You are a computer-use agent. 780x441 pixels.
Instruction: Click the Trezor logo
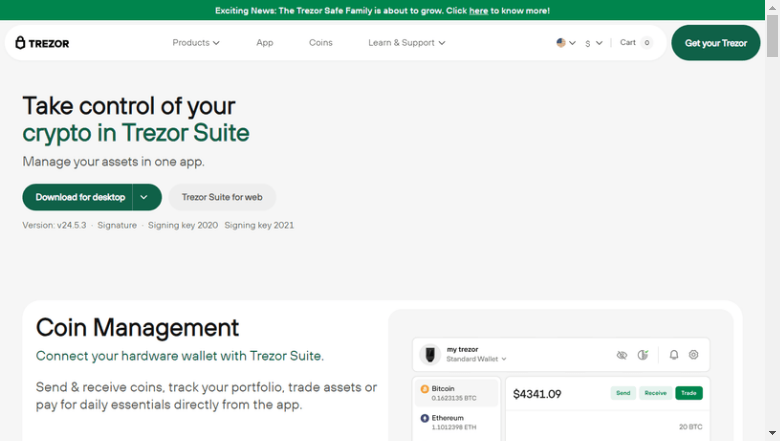click(42, 43)
